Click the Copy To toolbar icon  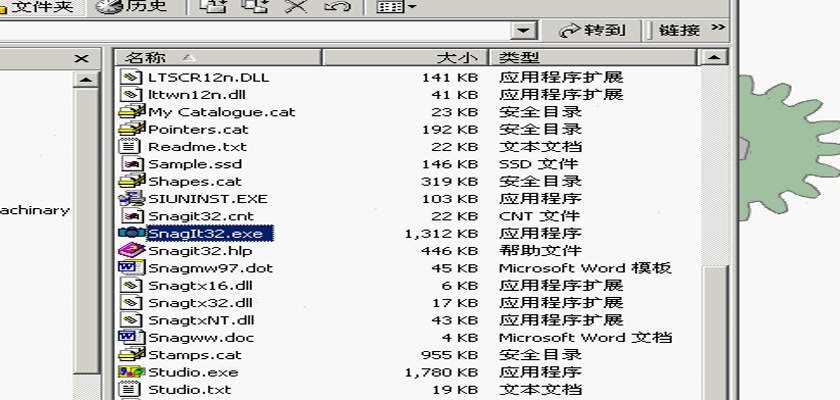point(253,6)
